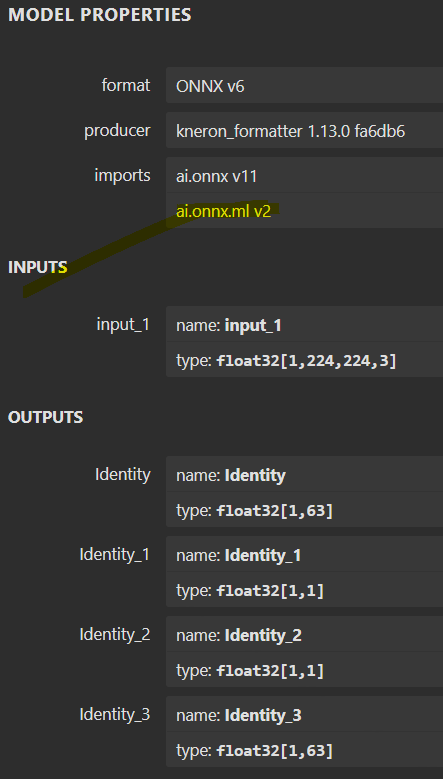Click the MODEL PROPERTIES heading
The width and height of the screenshot is (443, 779).
click(x=100, y=14)
